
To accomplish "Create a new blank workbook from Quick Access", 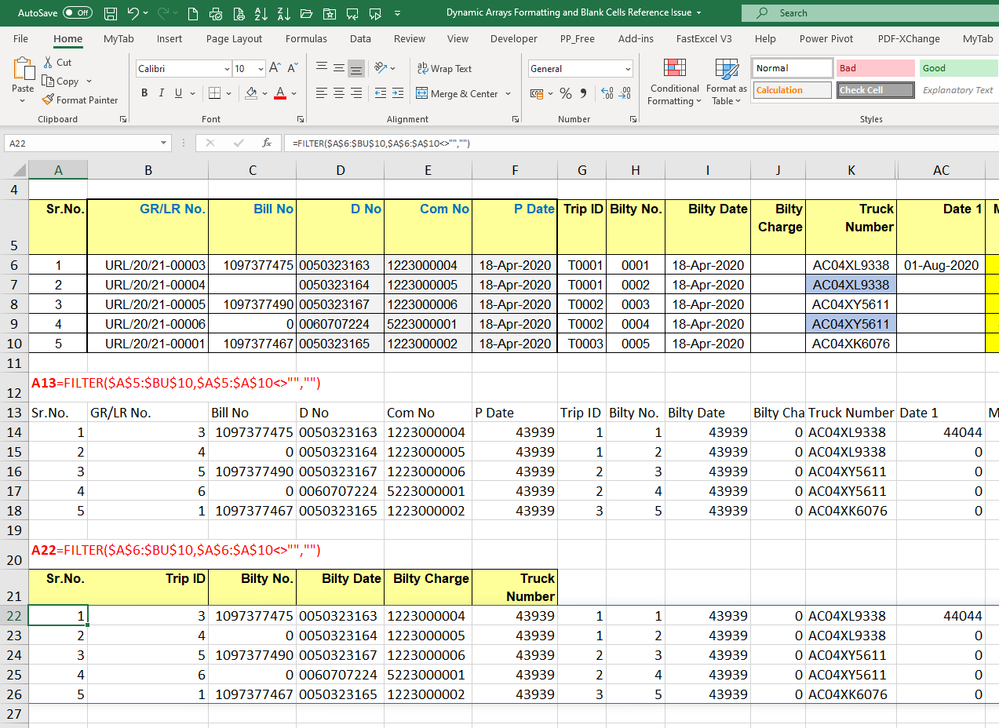I will click(193, 13).
